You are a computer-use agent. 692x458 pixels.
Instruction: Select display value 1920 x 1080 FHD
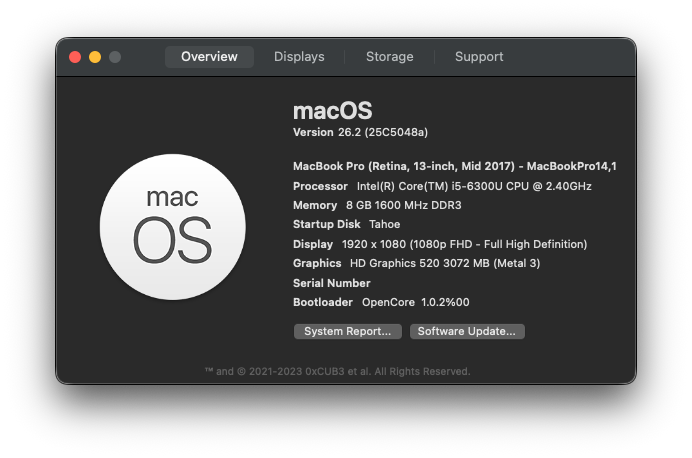[464, 244]
